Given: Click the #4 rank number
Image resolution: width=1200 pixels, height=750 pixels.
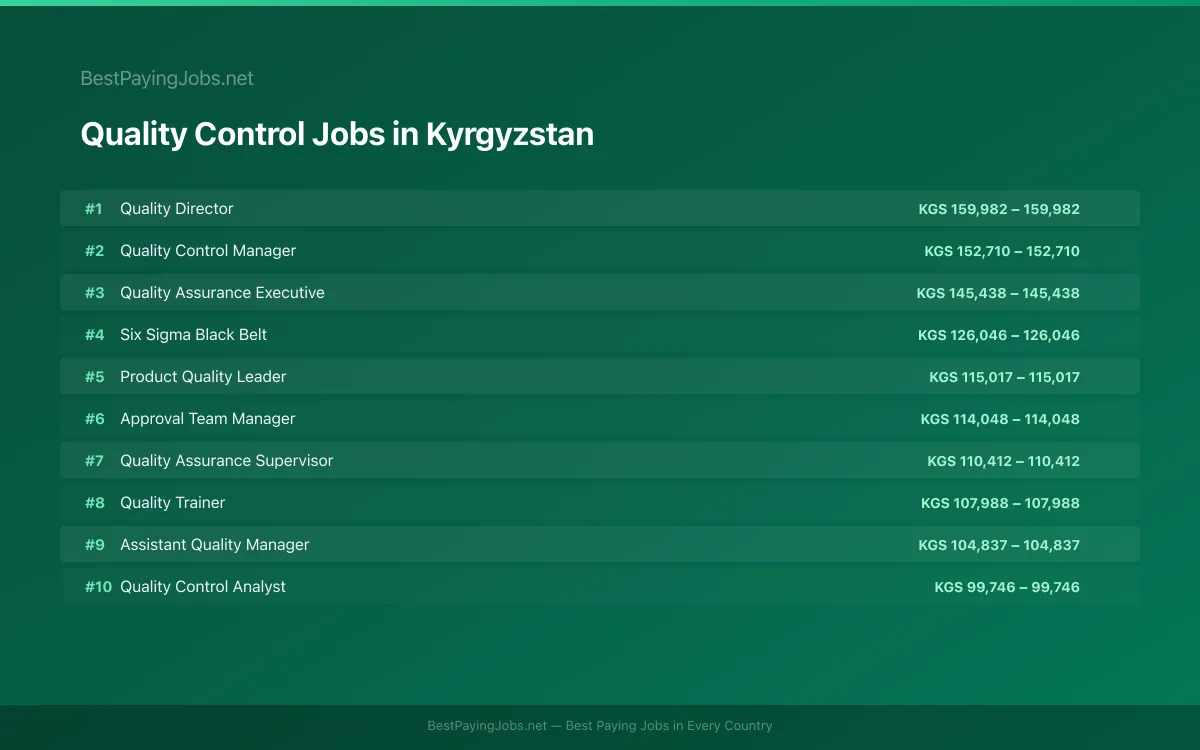Looking at the screenshot, I should tap(94, 335).
